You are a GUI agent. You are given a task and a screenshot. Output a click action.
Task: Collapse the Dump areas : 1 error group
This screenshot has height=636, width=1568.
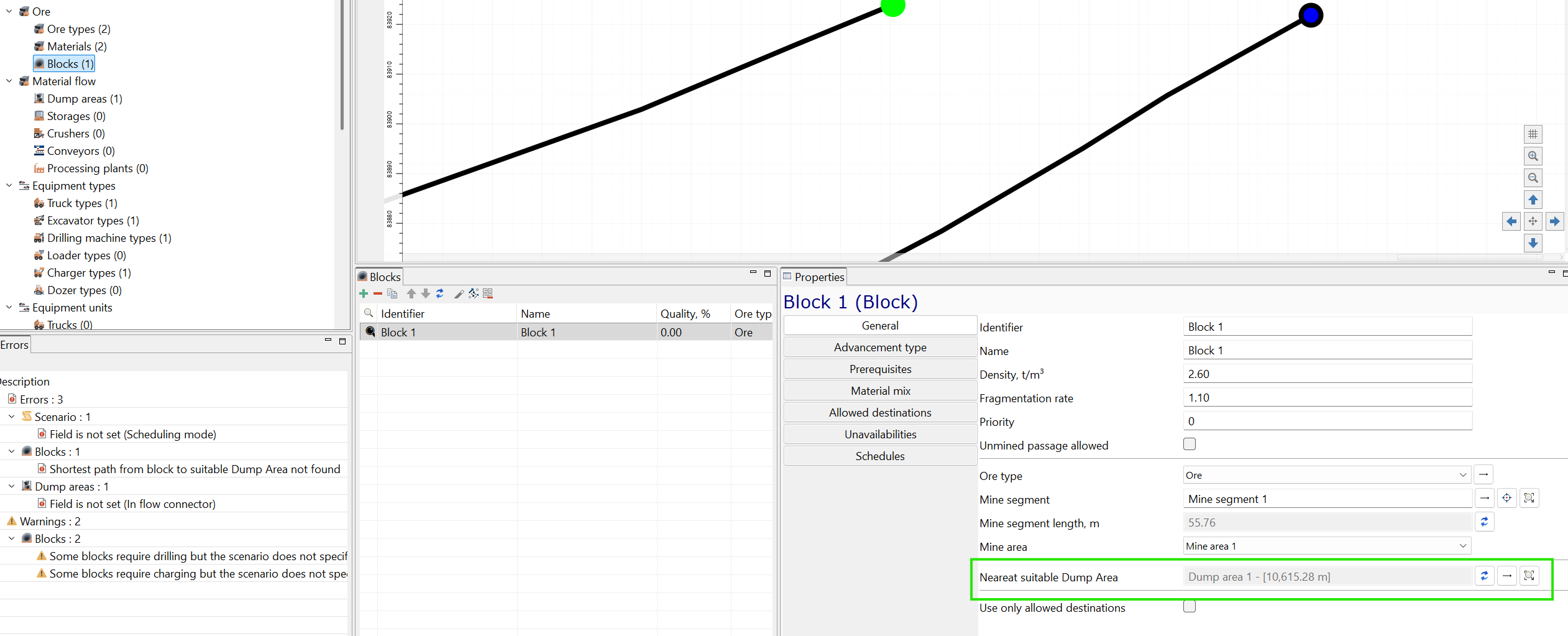click(12, 486)
